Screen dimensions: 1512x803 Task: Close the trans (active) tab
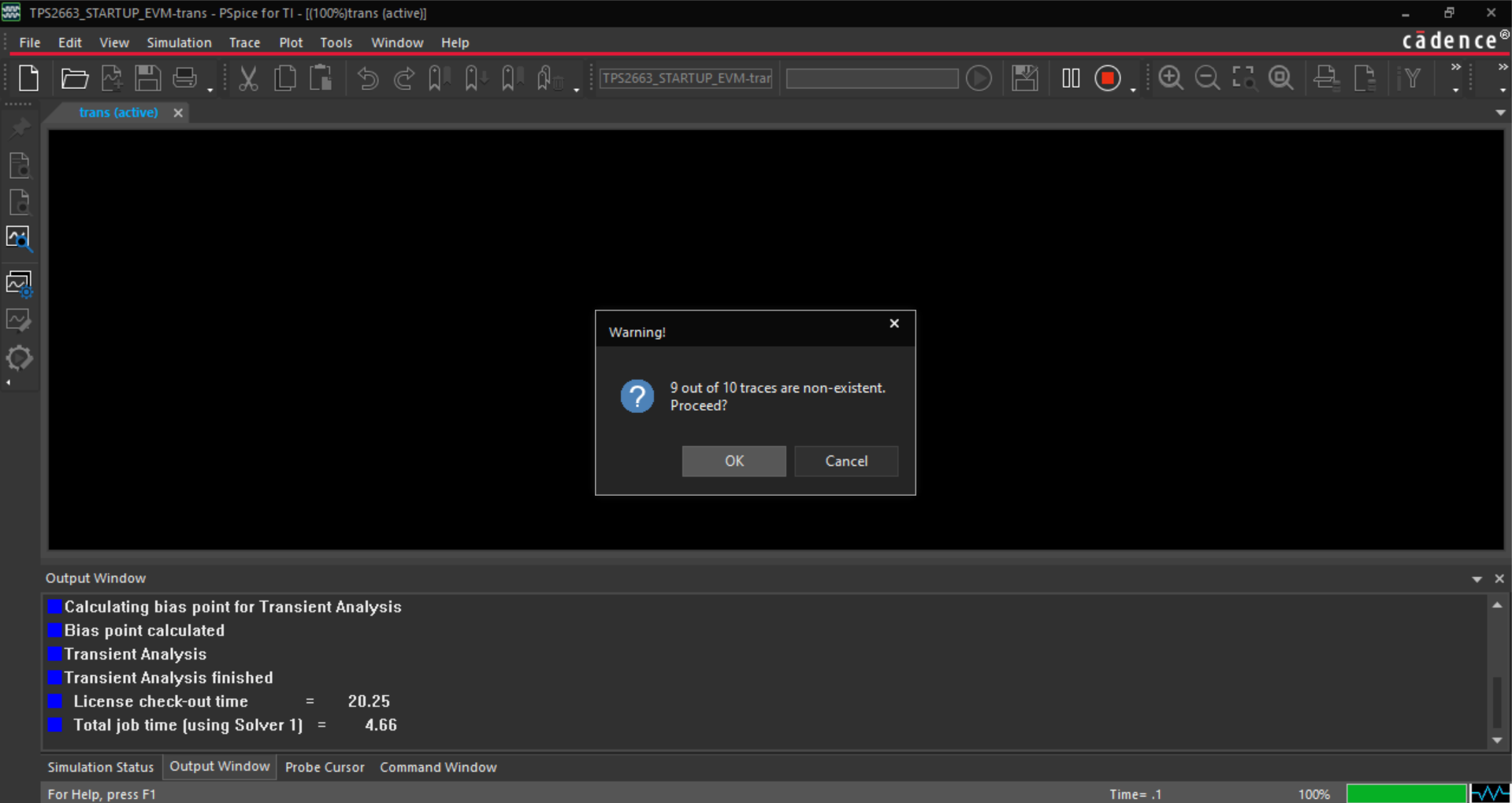coord(178,113)
